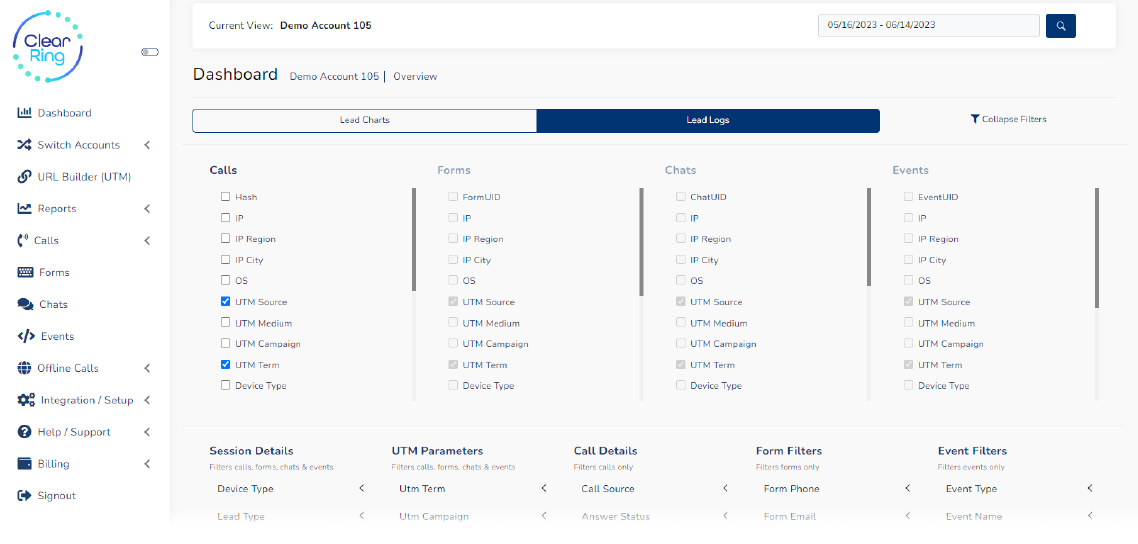Expand the Billing menu chevron
Screen dimensions: 1138x544
point(147,464)
